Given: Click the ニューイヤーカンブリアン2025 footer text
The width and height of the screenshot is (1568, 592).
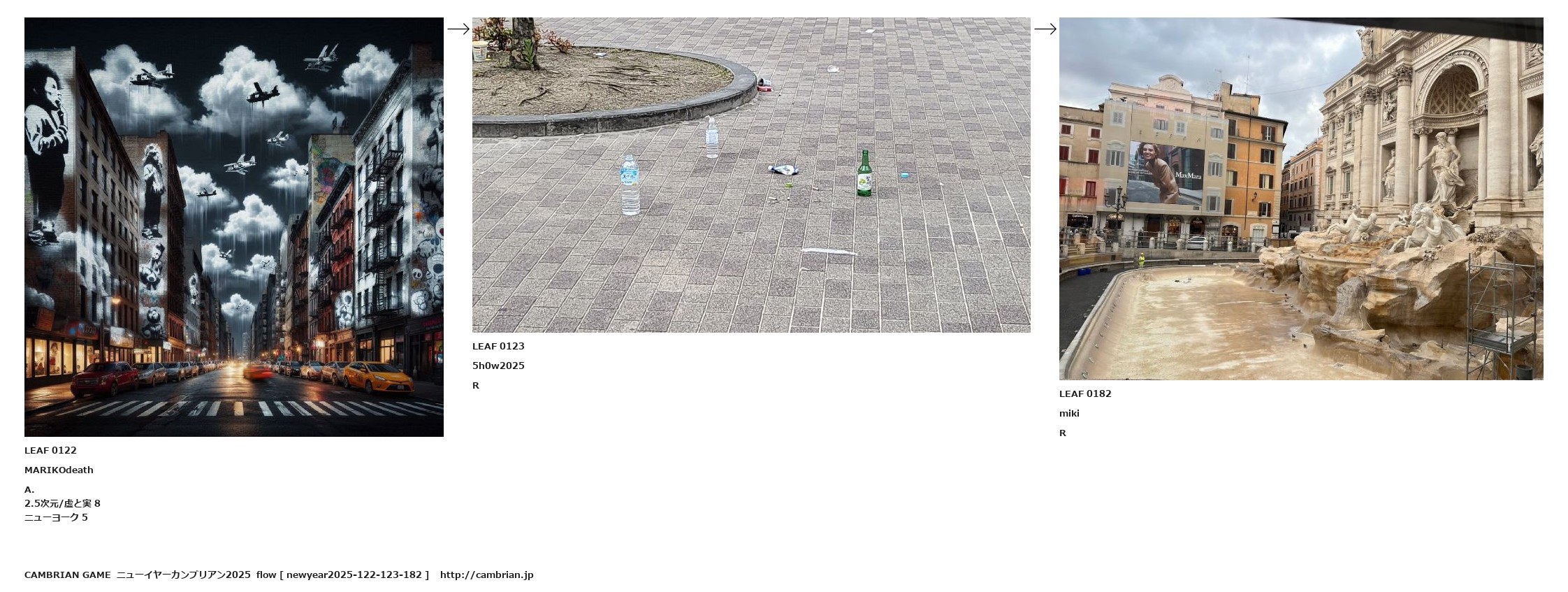Looking at the screenshot, I should coord(183,575).
